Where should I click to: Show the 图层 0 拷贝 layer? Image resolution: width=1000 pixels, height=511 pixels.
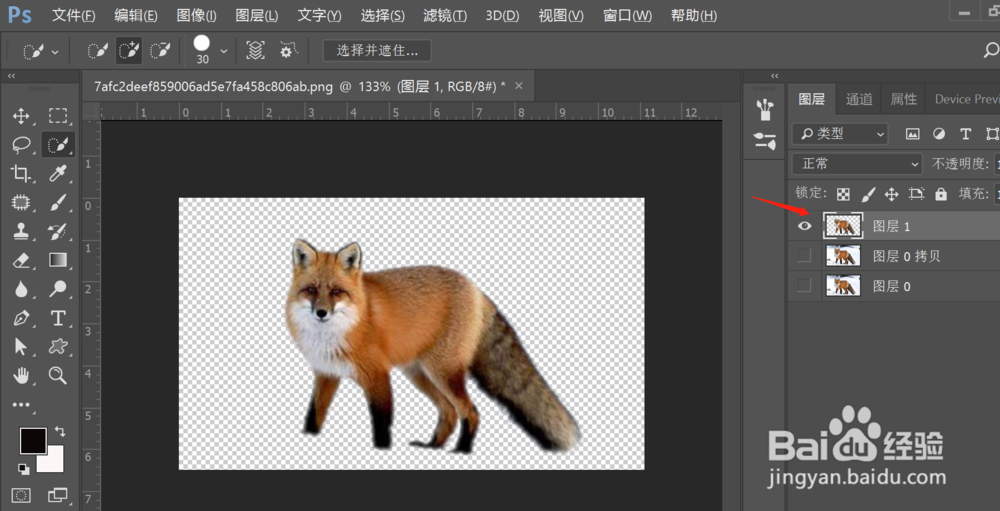click(805, 256)
